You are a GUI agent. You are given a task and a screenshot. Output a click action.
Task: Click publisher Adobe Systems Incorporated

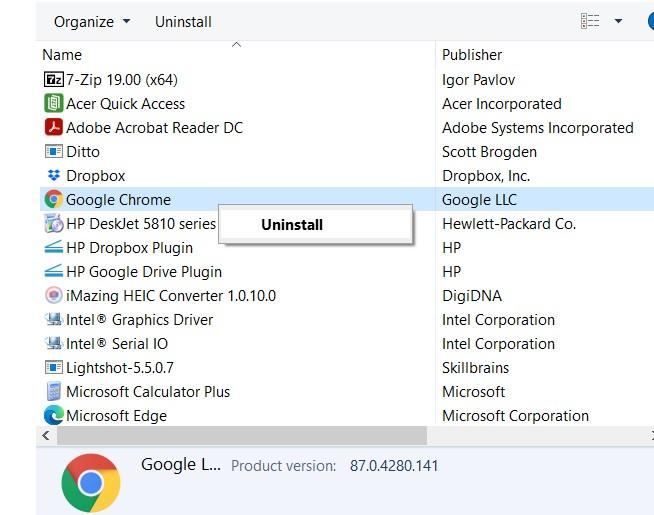pyautogui.click(x=538, y=128)
